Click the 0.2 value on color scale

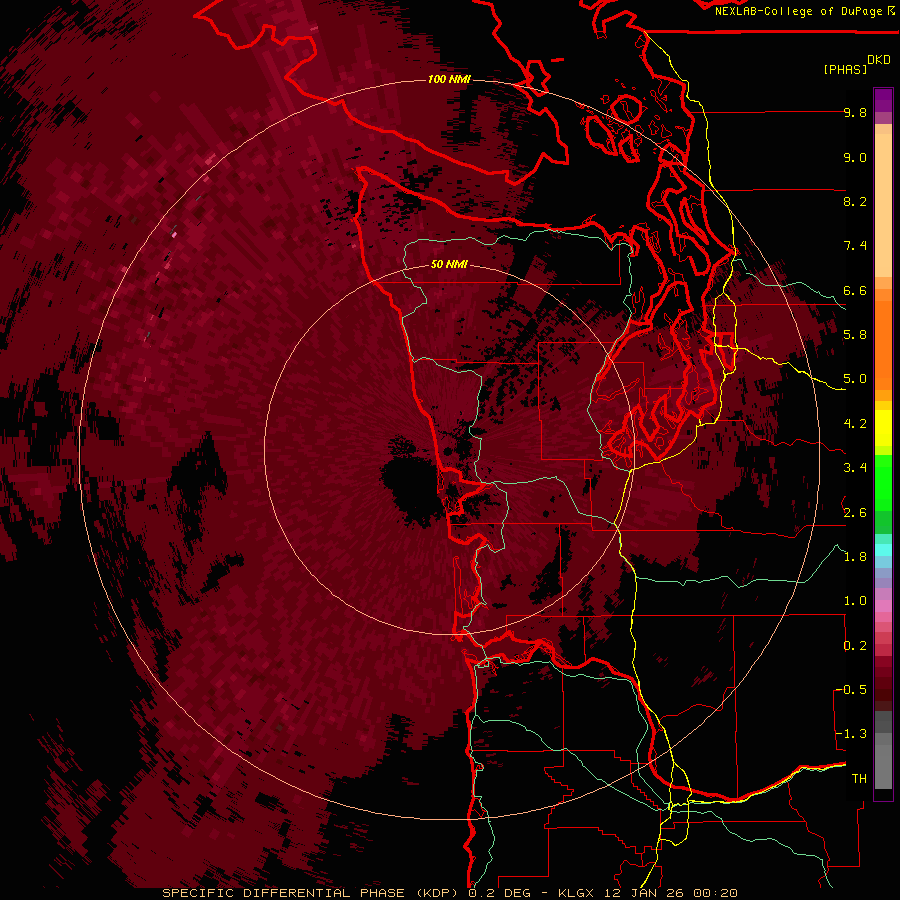pyautogui.click(x=855, y=646)
